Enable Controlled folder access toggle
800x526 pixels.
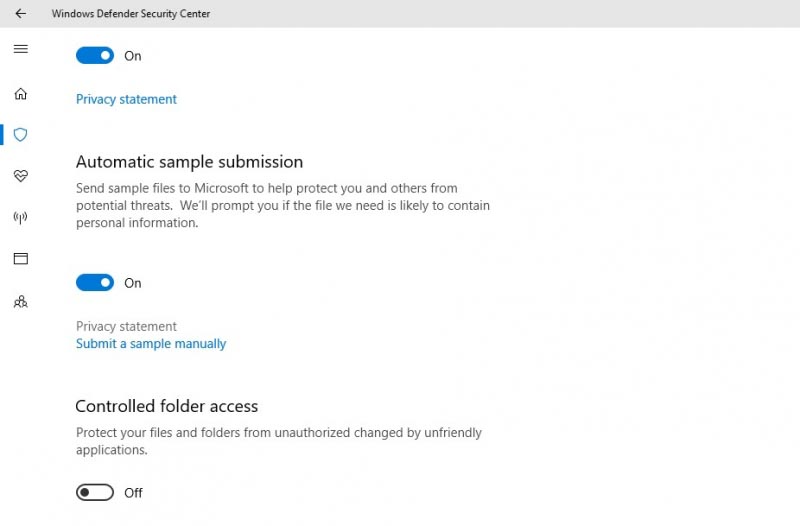[x=95, y=492]
